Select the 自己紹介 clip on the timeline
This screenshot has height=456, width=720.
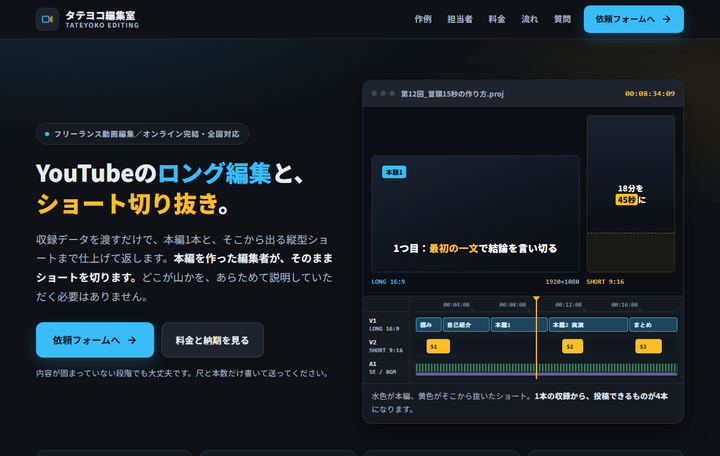[466, 325]
